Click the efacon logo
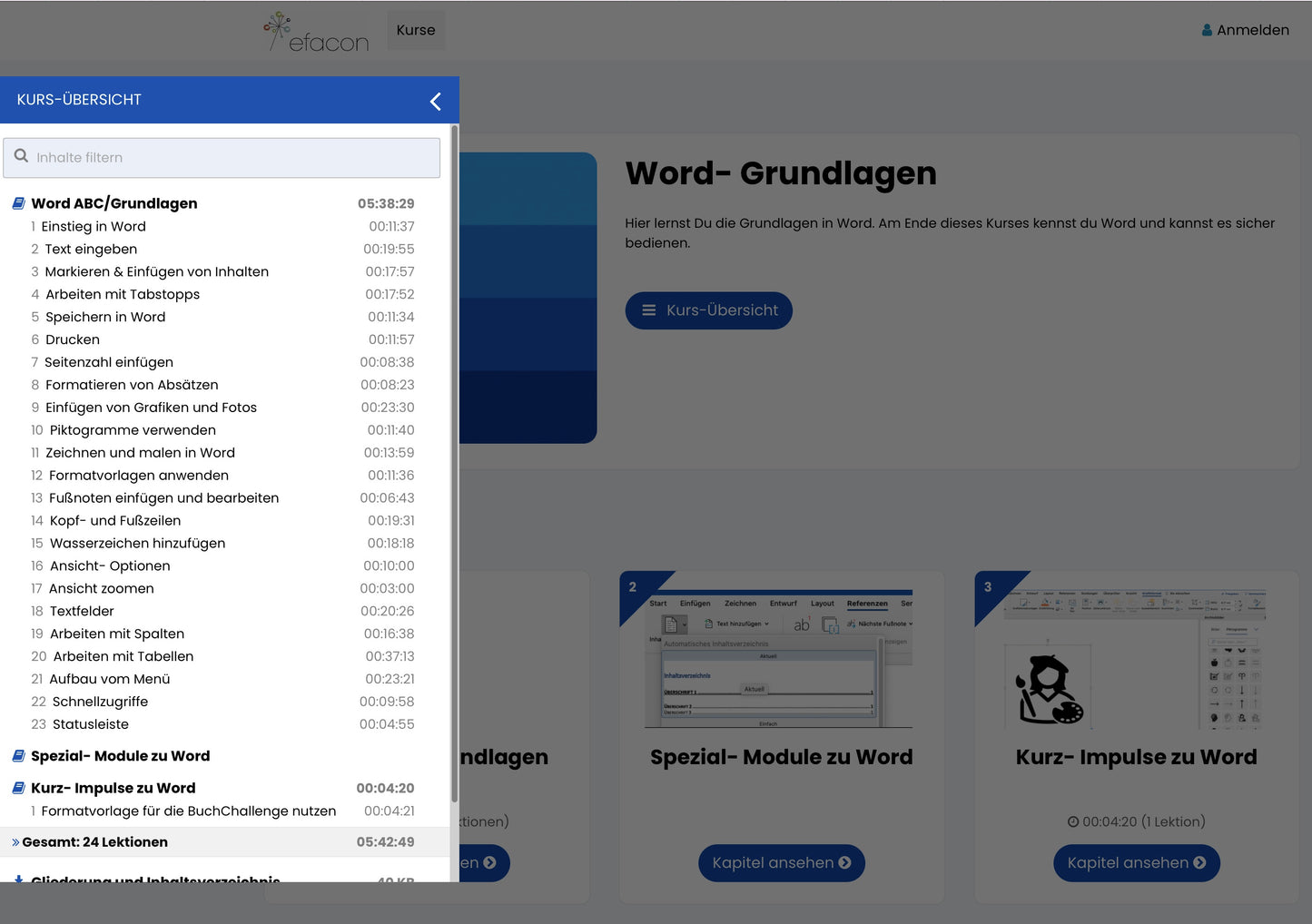 click(x=317, y=33)
